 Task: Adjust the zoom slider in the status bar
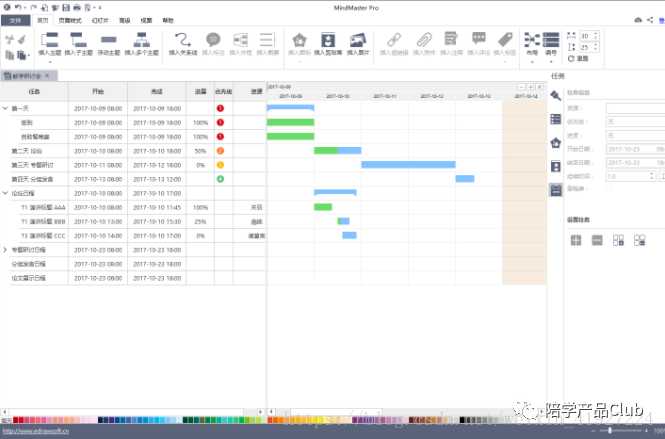click(x=610, y=431)
